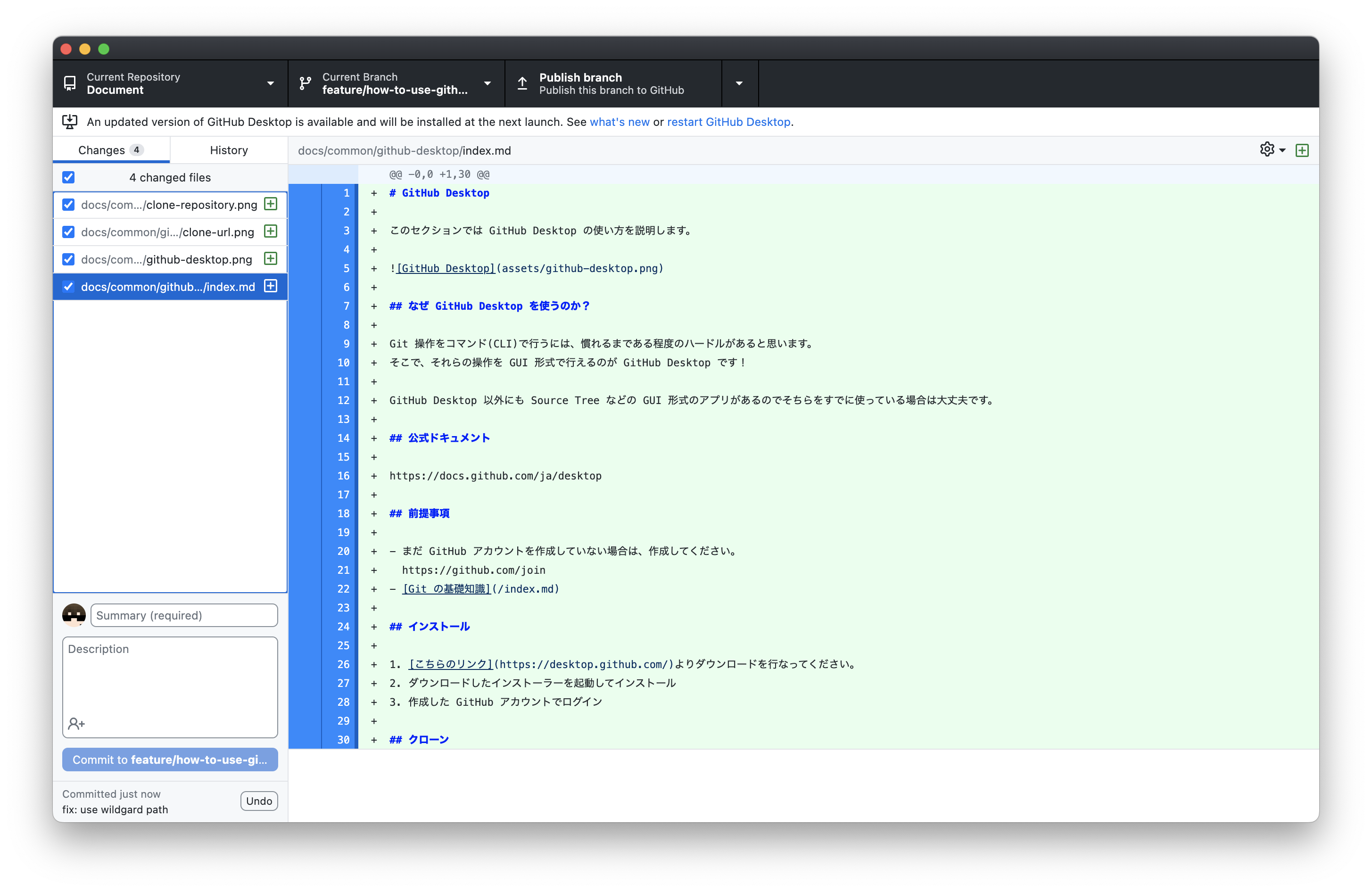Focus the Summary input field
This screenshot has width=1372, height=892.
184,615
